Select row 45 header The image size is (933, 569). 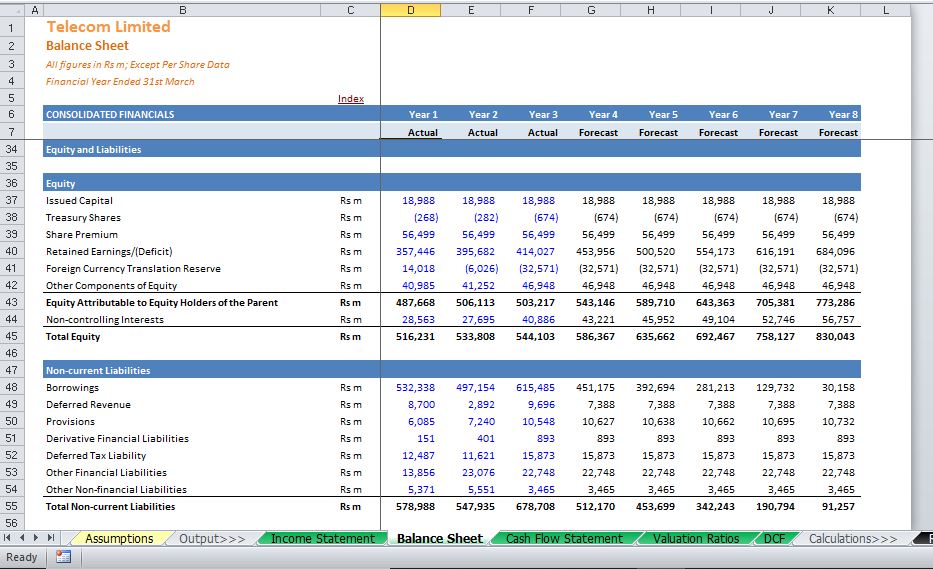click(x=11, y=336)
